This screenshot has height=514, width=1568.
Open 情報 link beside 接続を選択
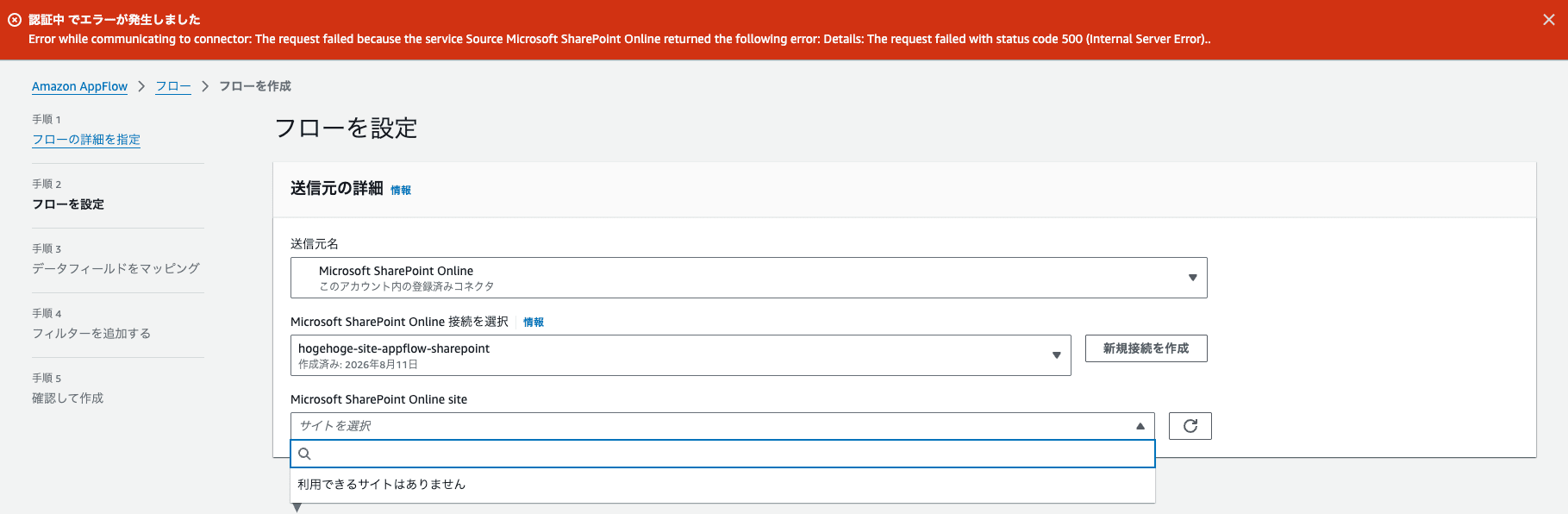pyautogui.click(x=534, y=323)
